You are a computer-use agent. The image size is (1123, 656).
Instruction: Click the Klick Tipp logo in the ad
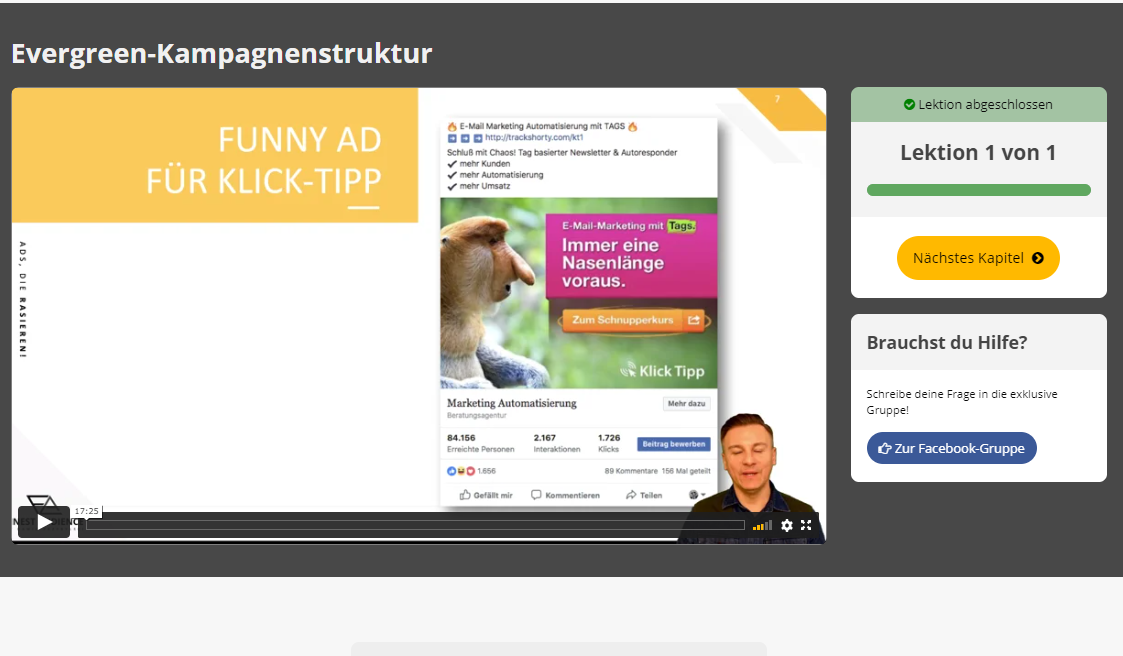pyautogui.click(x=662, y=370)
